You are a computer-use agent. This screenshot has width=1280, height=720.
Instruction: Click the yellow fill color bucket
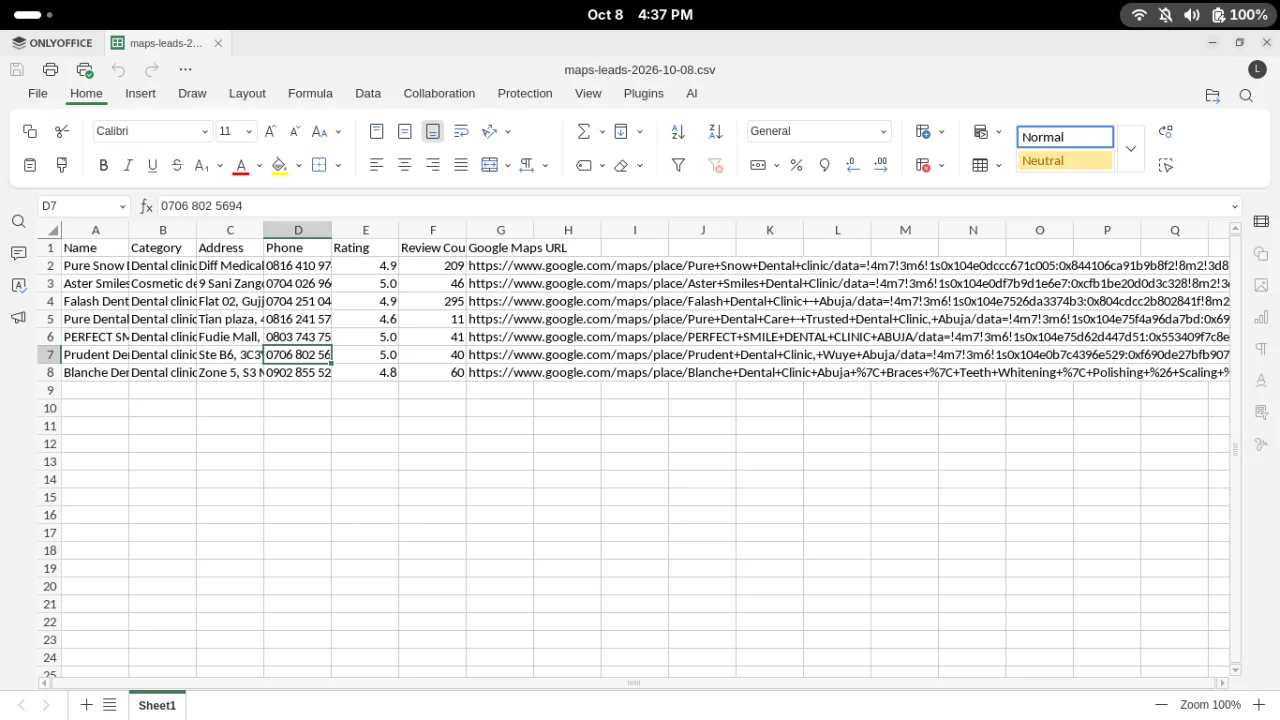click(279, 165)
